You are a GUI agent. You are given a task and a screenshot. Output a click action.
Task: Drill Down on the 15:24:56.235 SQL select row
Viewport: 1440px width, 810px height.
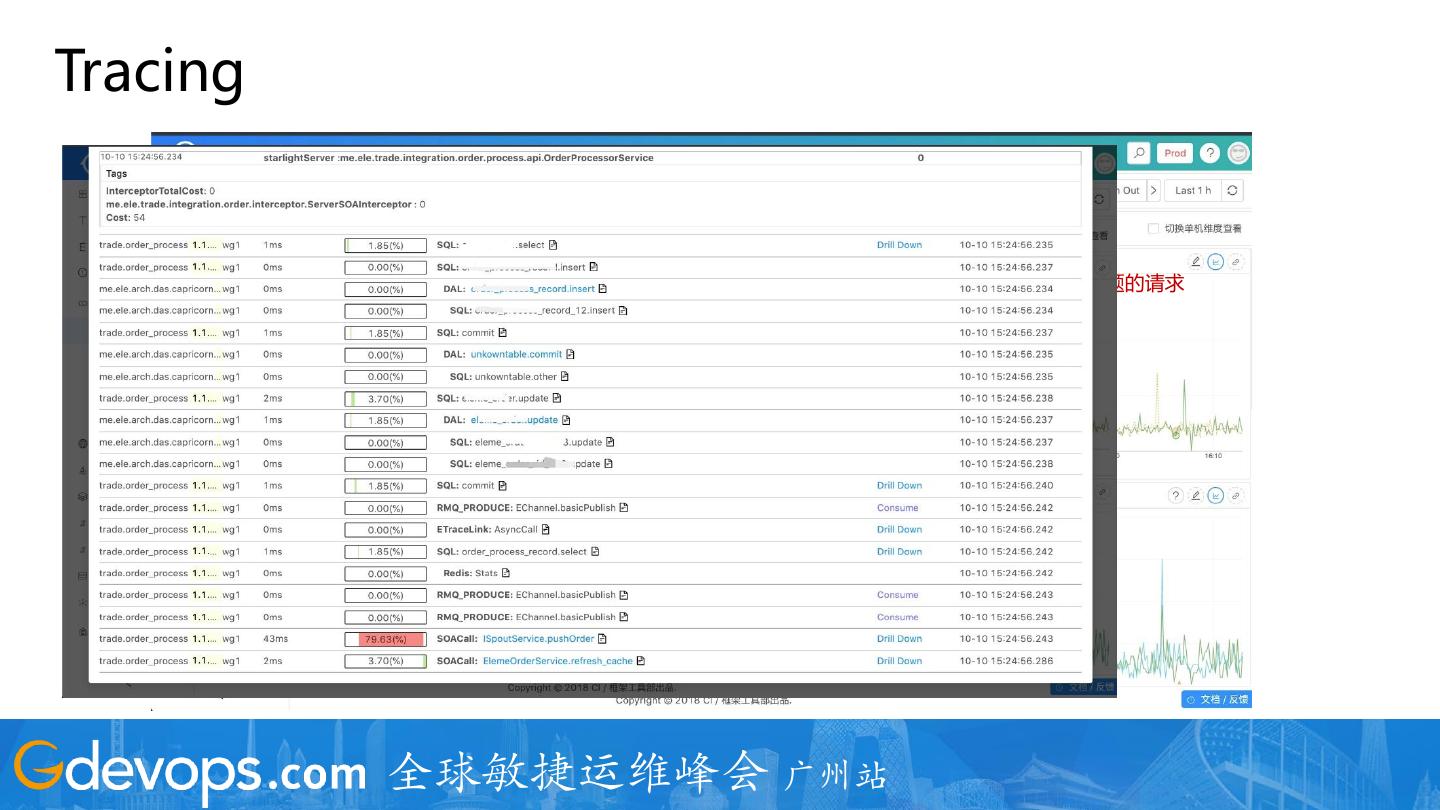click(899, 245)
